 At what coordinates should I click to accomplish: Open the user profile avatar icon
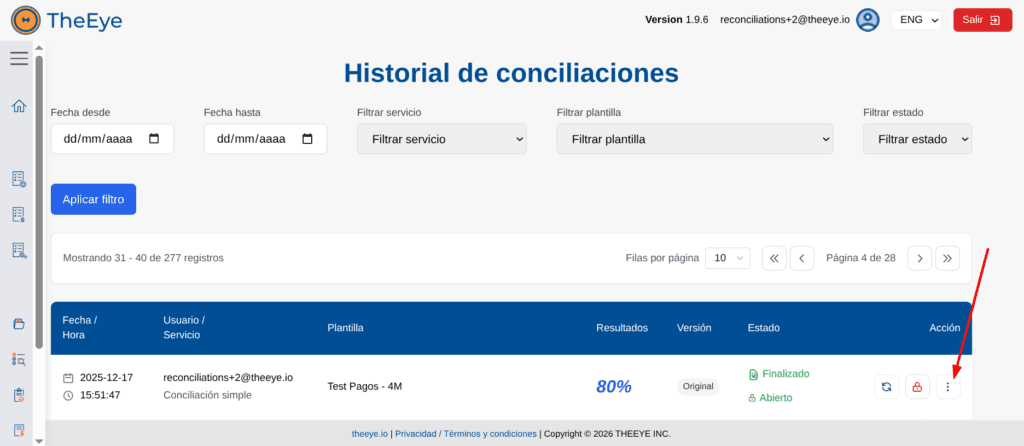point(867,20)
